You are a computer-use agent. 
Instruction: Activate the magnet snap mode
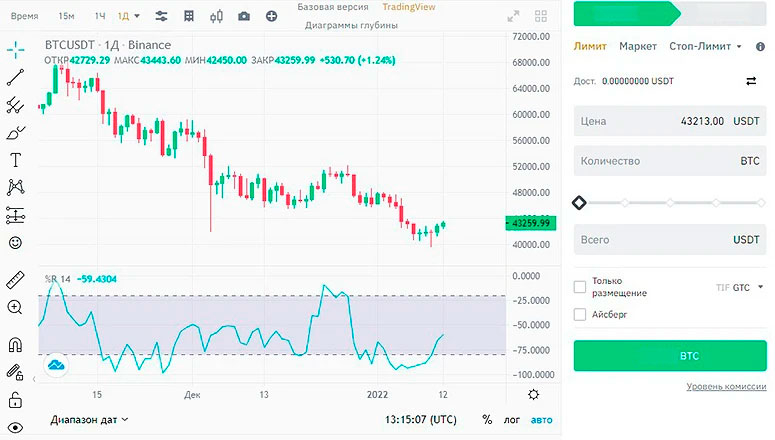(x=15, y=345)
